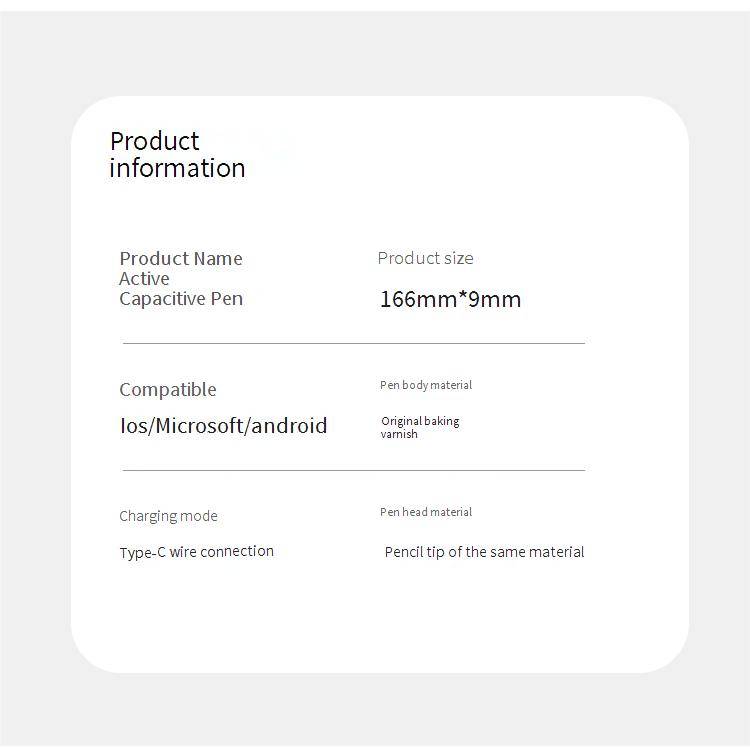Select the 'Ios/Microsoft/android' text

coord(223,425)
